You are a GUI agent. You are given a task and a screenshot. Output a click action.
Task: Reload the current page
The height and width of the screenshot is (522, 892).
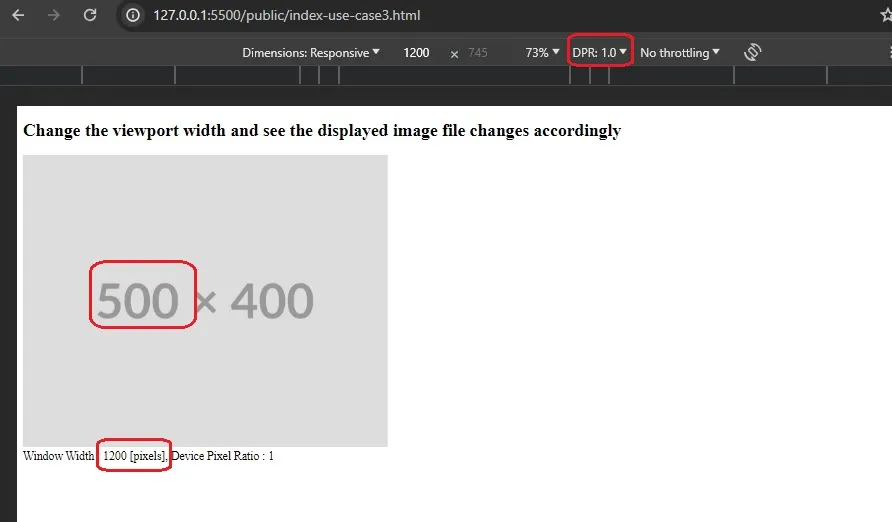90,16
